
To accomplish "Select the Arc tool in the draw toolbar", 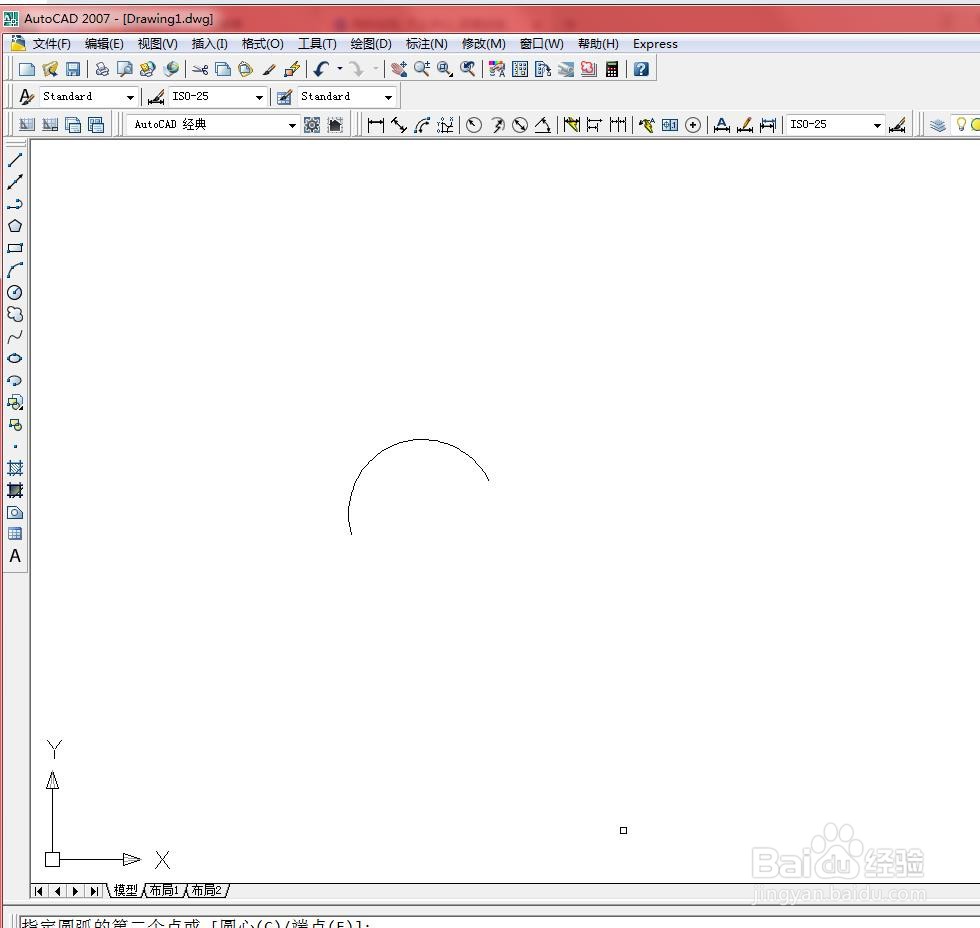I will 15,270.
